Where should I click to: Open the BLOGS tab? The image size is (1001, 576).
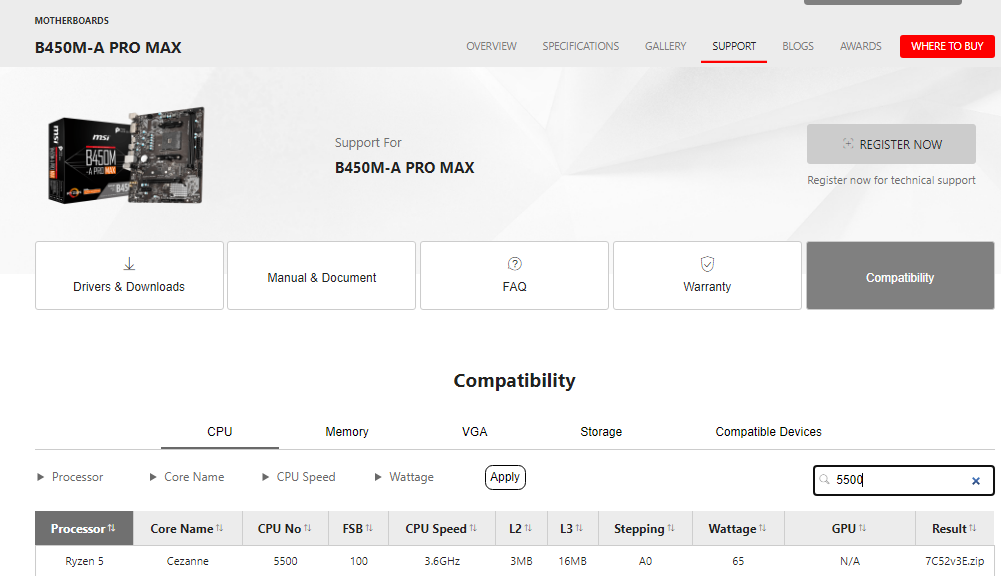(797, 46)
